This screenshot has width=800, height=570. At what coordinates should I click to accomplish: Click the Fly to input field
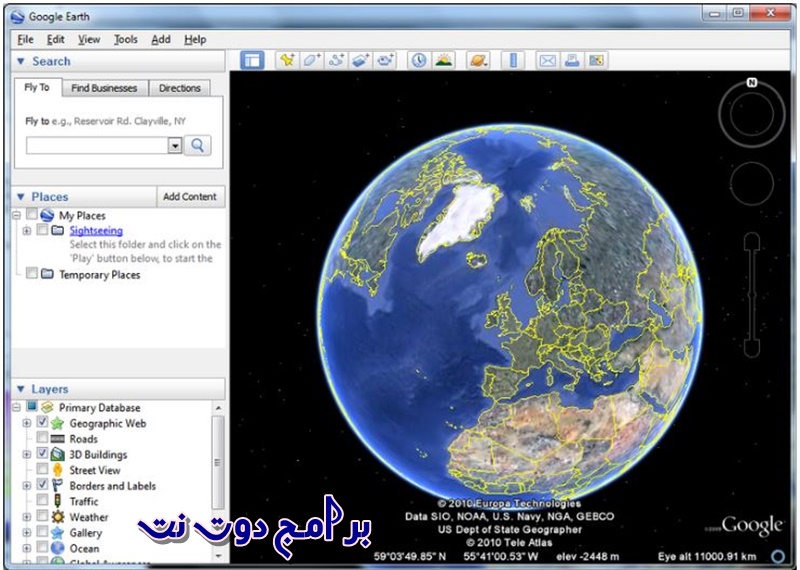click(97, 145)
